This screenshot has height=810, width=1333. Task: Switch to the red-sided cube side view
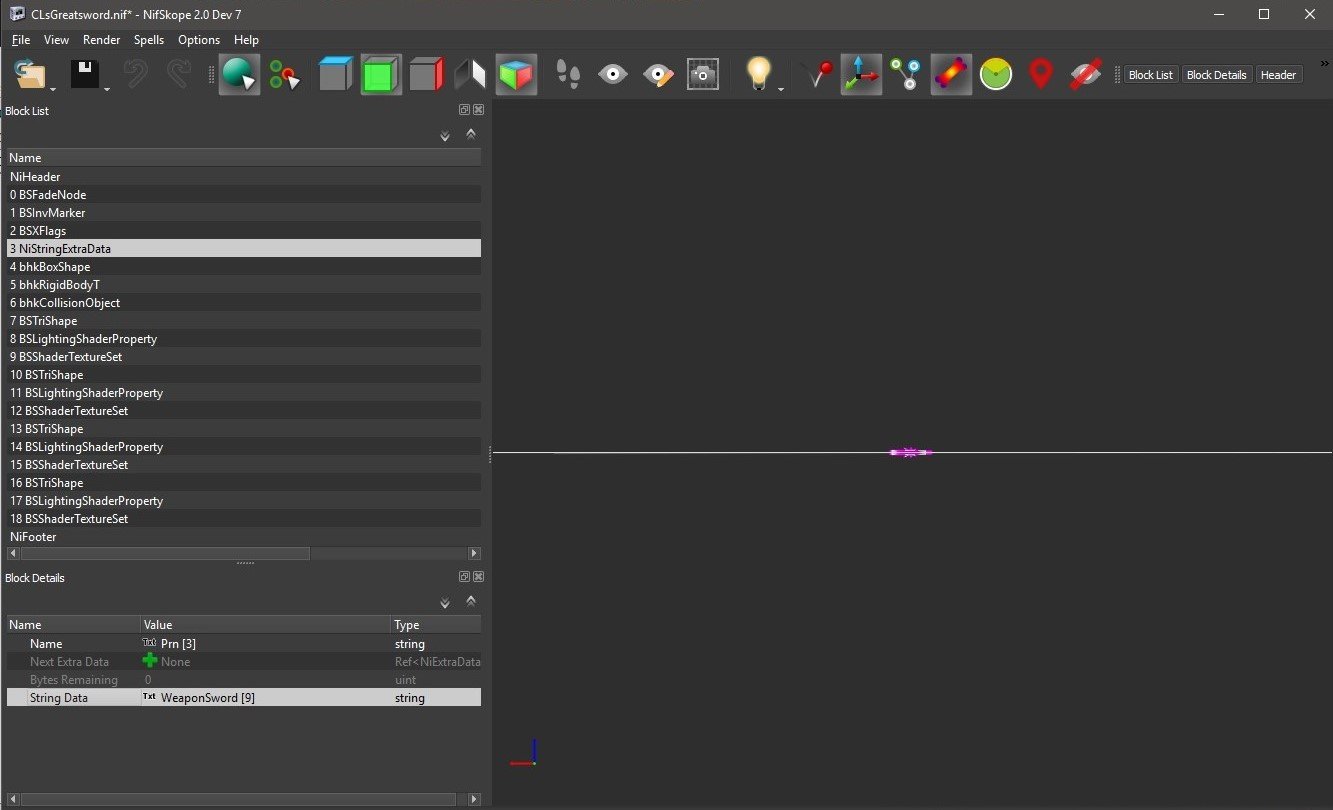(x=426, y=75)
